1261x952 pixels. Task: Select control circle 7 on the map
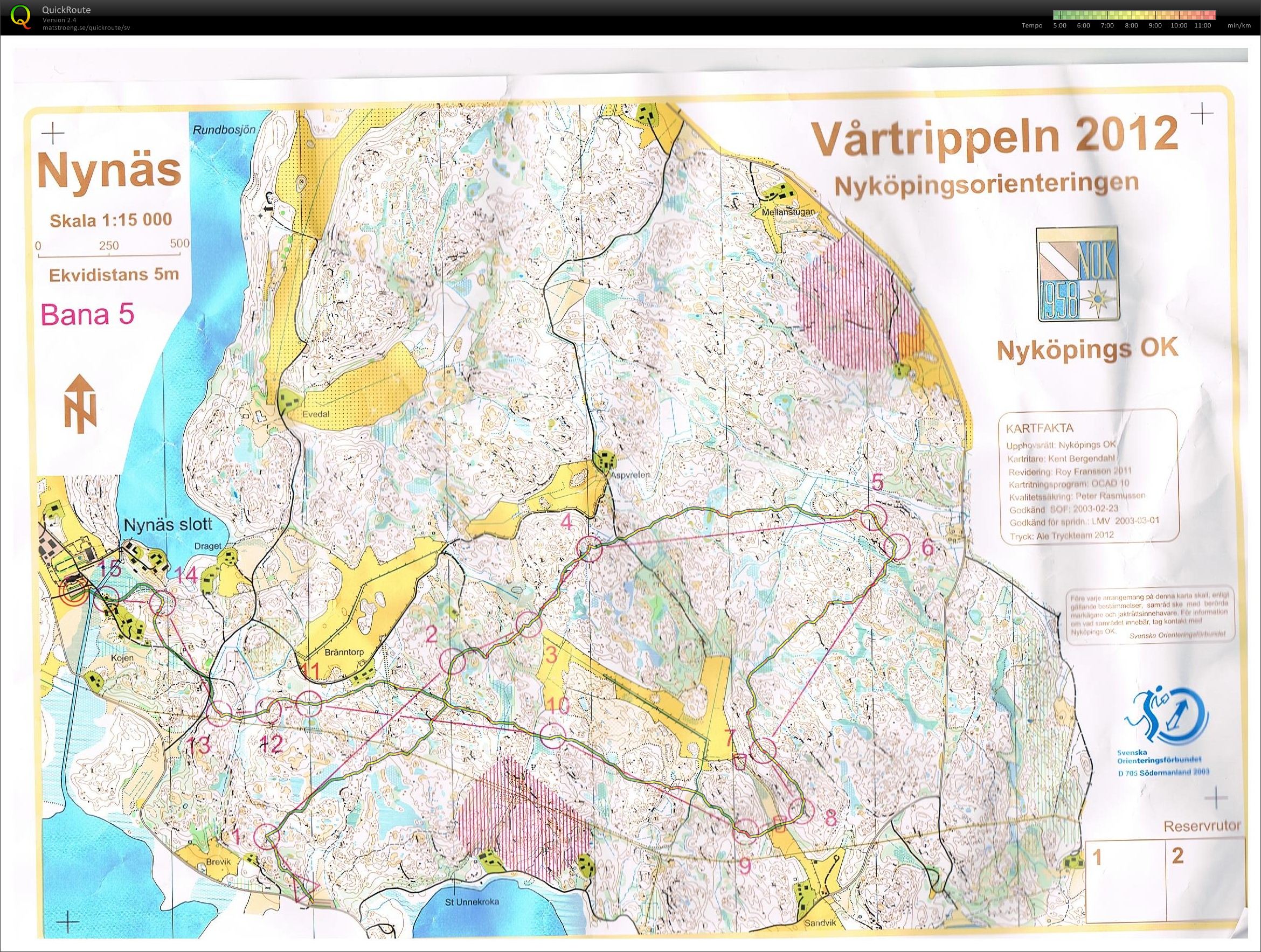(763, 750)
